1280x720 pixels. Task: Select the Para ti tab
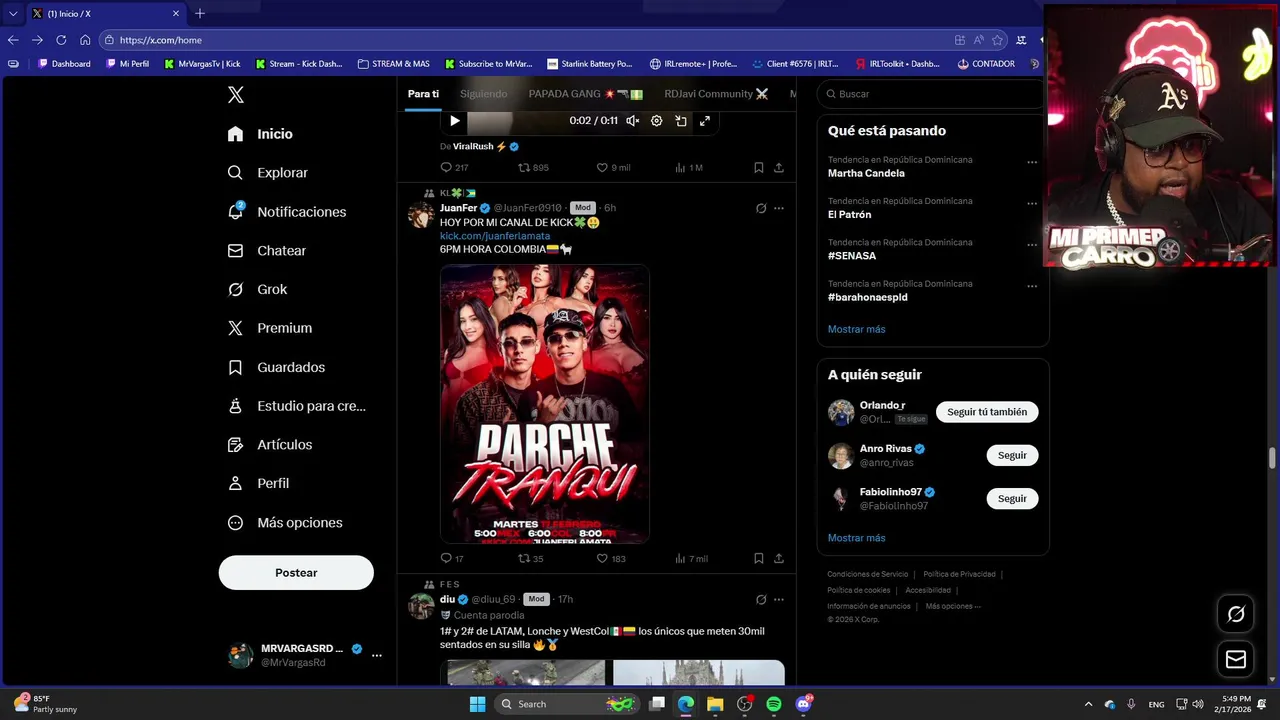[x=423, y=94]
